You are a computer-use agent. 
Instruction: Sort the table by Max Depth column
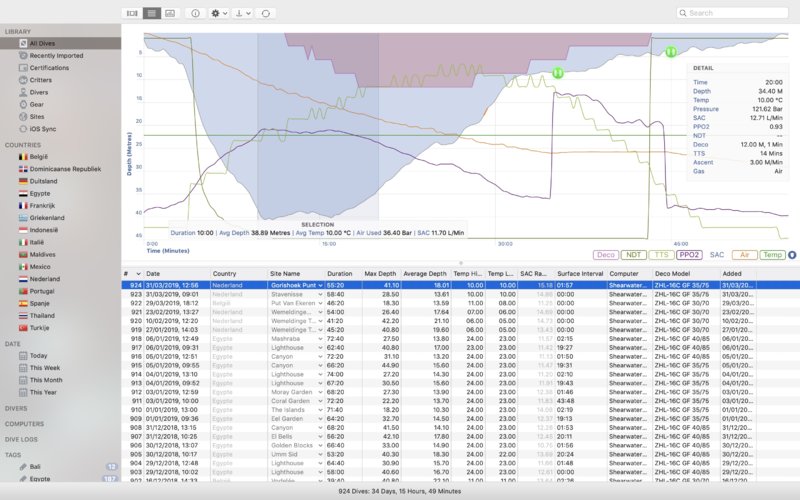click(x=381, y=273)
